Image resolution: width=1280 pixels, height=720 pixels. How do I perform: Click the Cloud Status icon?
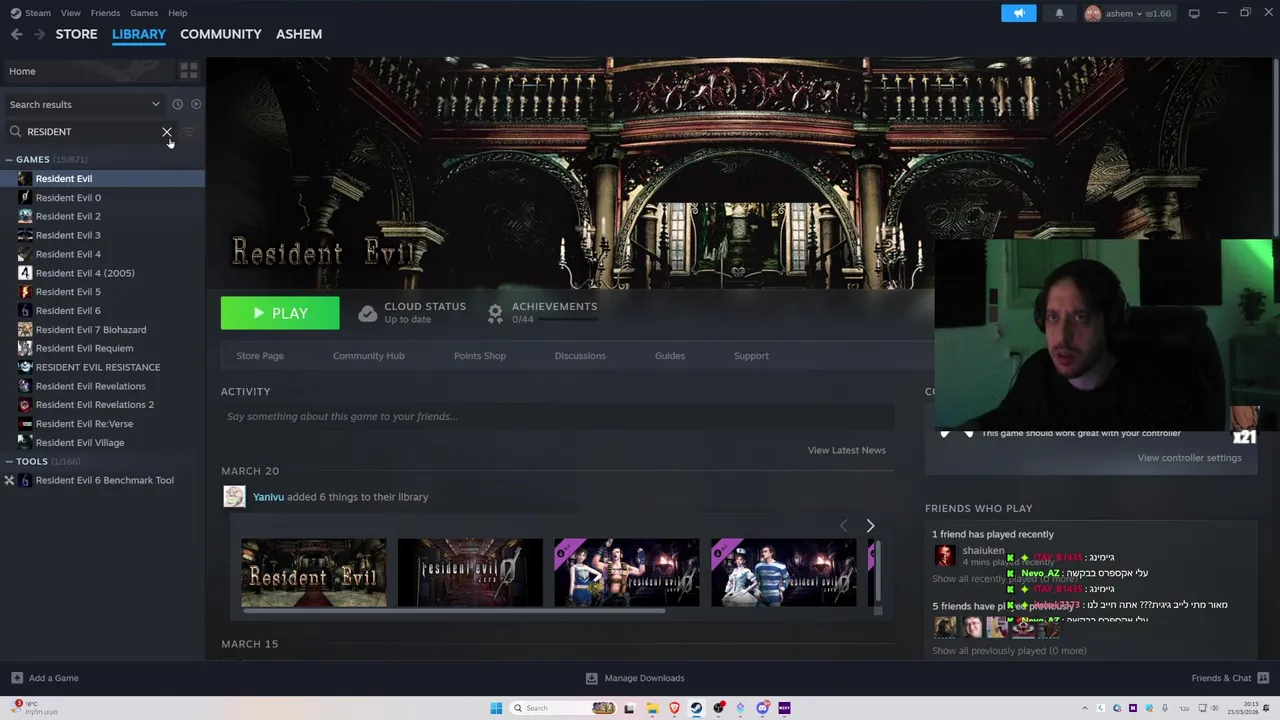click(x=368, y=314)
